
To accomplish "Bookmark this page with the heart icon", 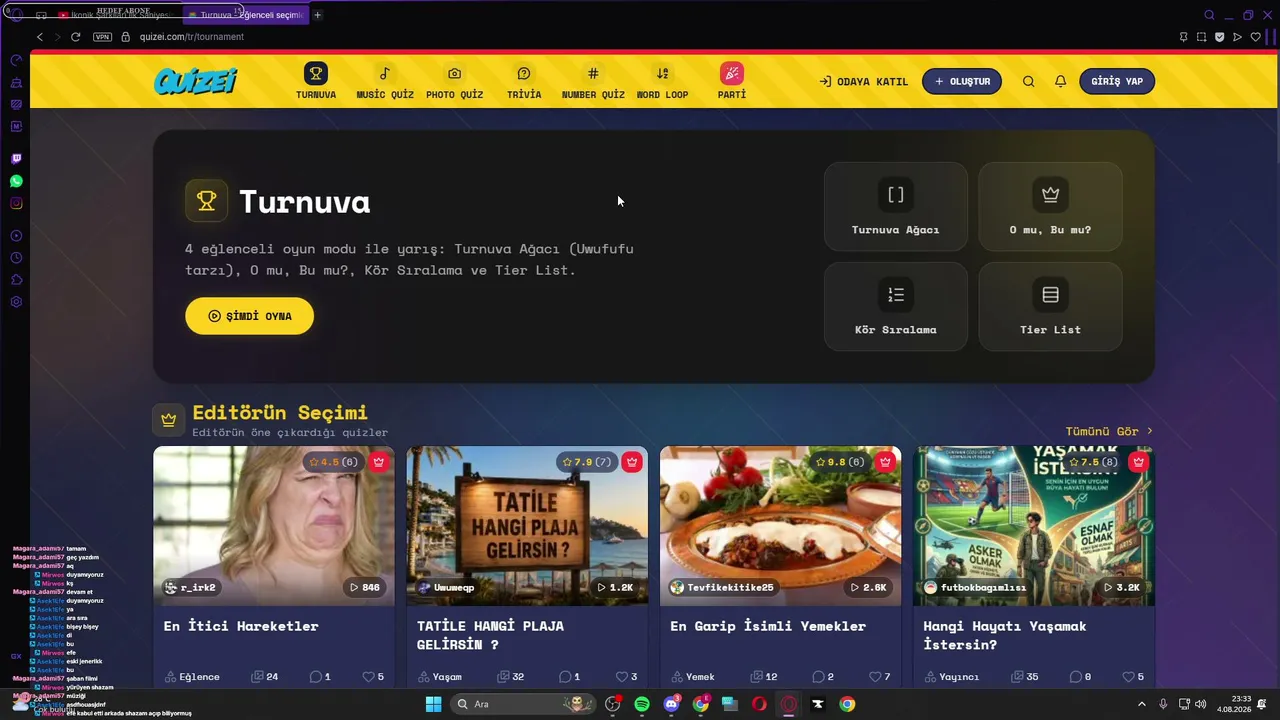I will click(1256, 37).
